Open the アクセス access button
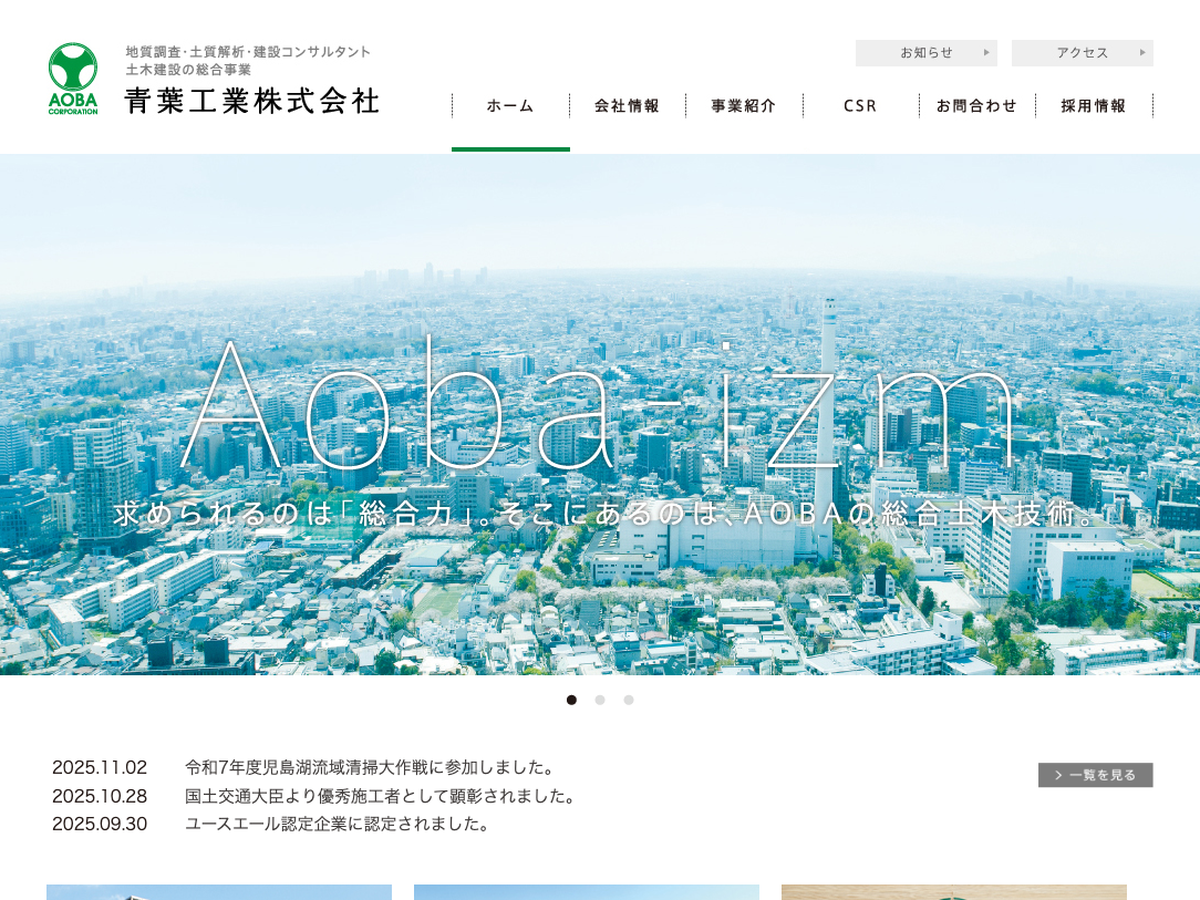Image resolution: width=1200 pixels, height=900 pixels. [1082, 53]
